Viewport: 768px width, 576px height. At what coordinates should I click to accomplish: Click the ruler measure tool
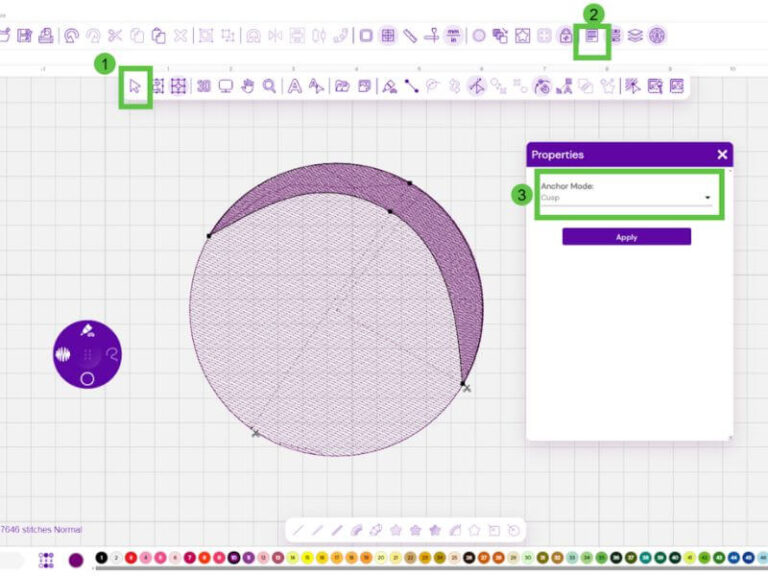(x=410, y=36)
